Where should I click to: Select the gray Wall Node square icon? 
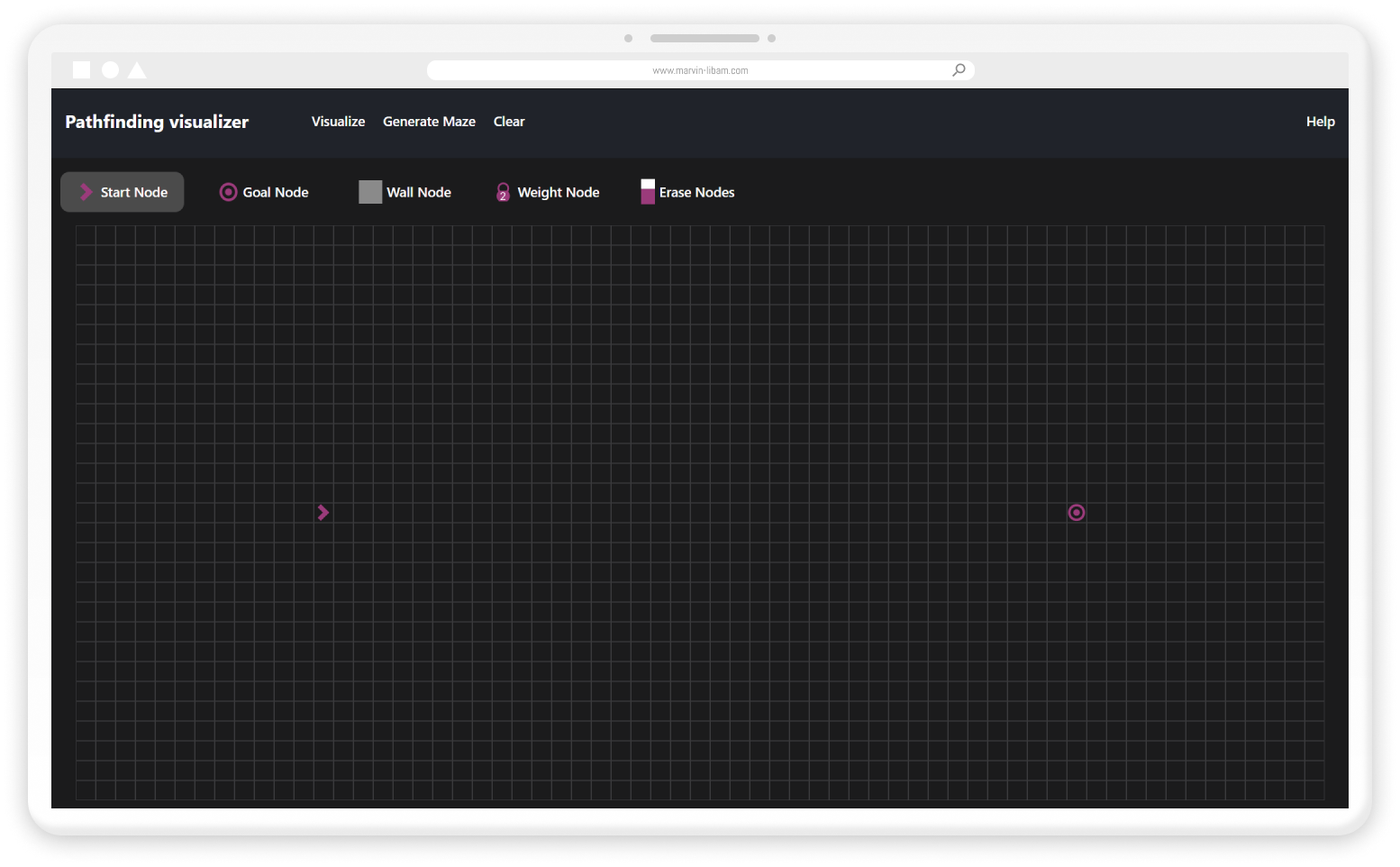[369, 191]
